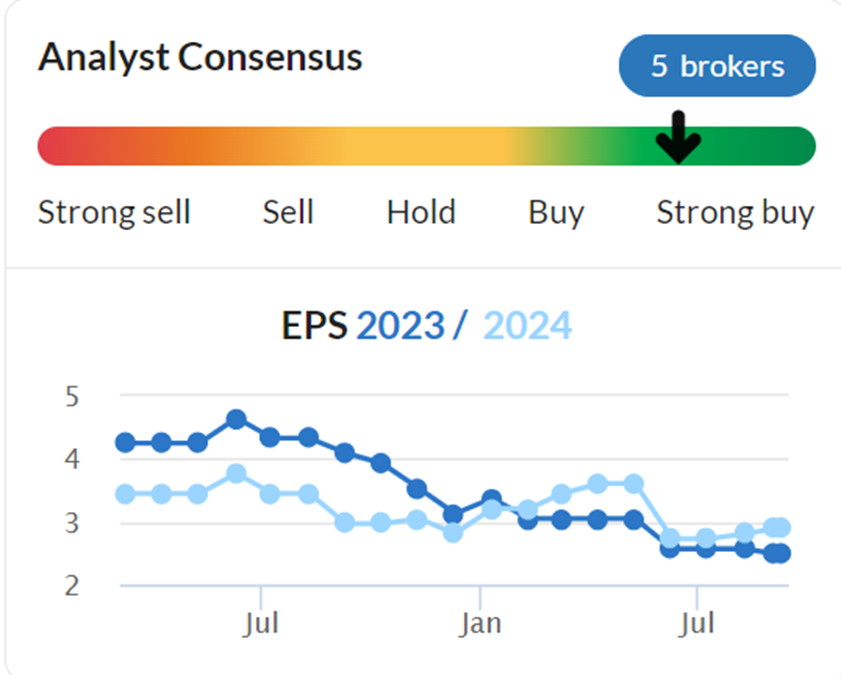
Task: Click the Buy rating label
Action: [x=556, y=213]
